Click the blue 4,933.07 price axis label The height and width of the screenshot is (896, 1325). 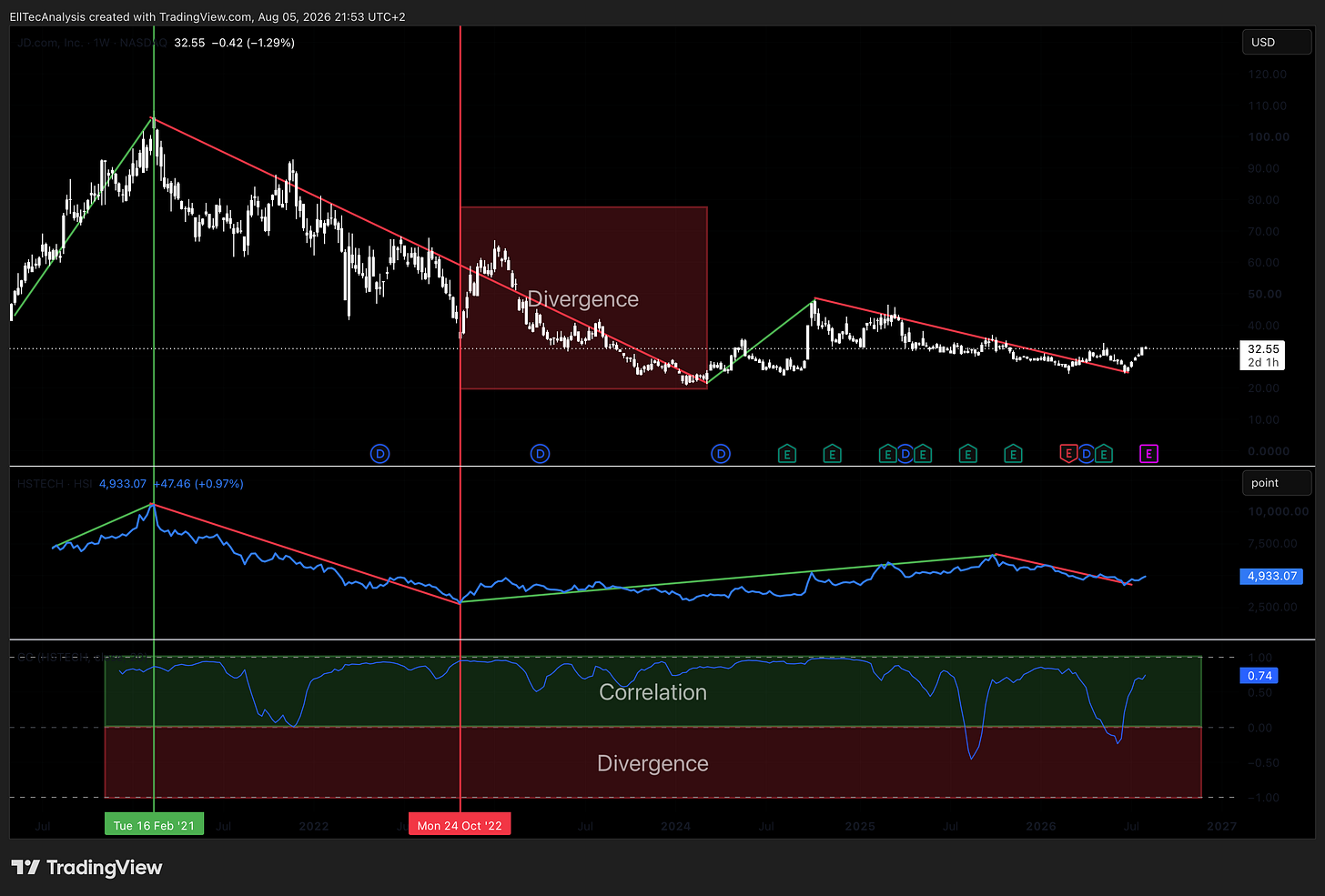pos(1271,576)
